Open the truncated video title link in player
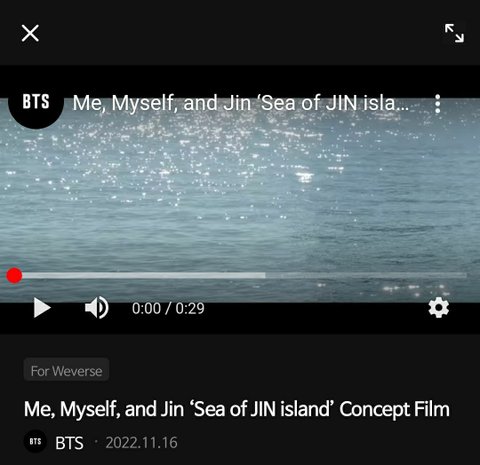This screenshot has height=465, width=480. coord(241,103)
